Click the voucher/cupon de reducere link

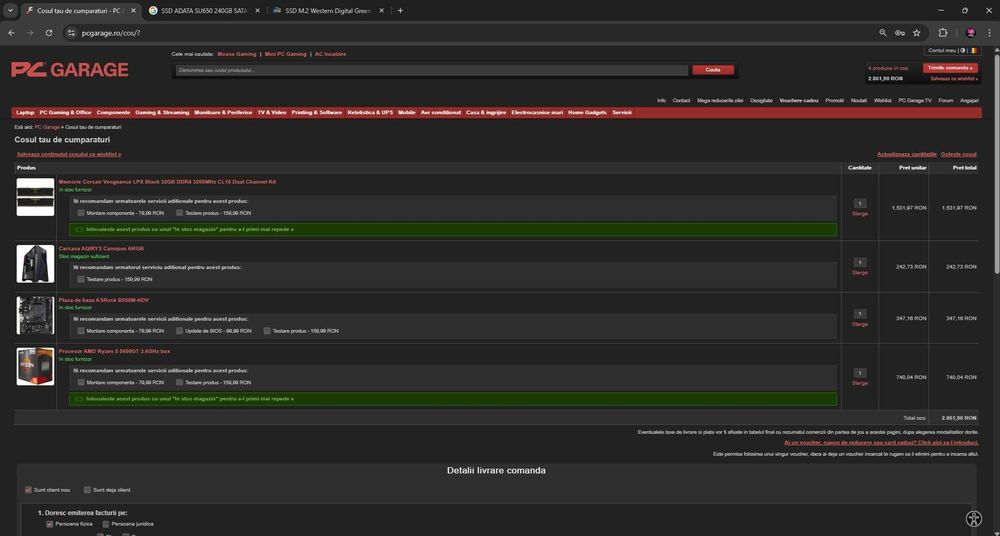[881, 442]
